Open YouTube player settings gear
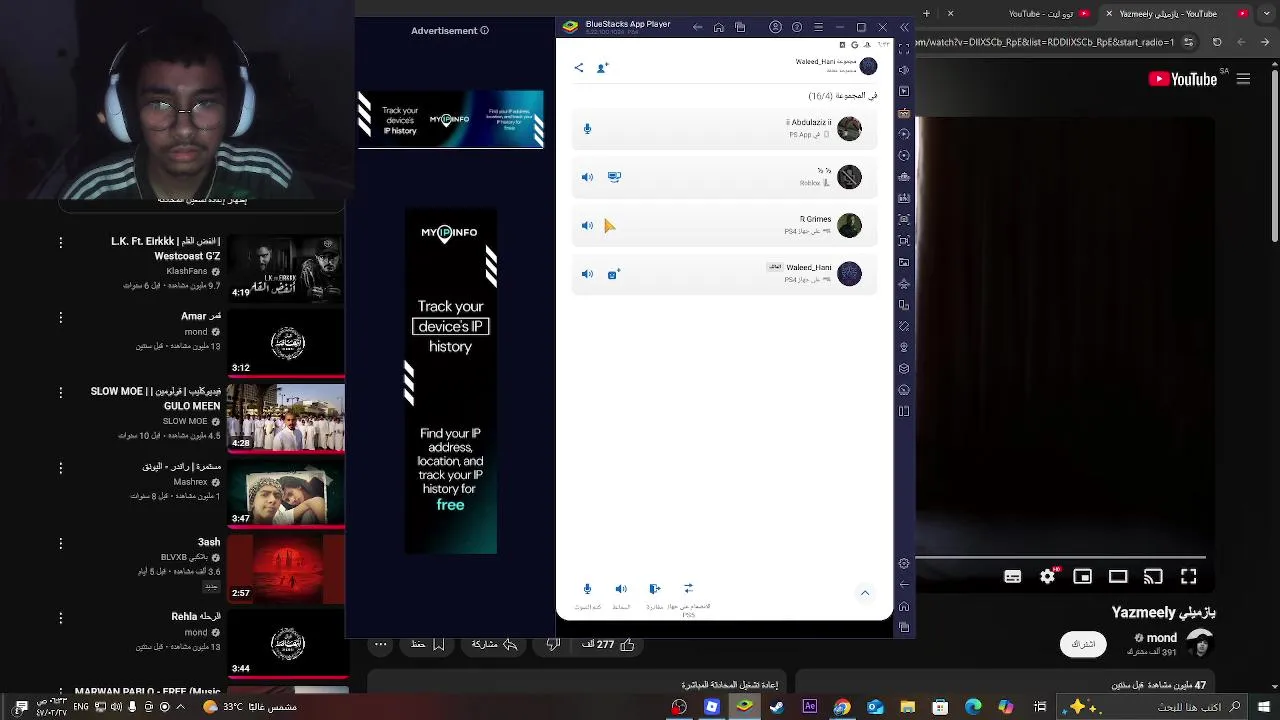1280x720 pixels. coord(1048,576)
